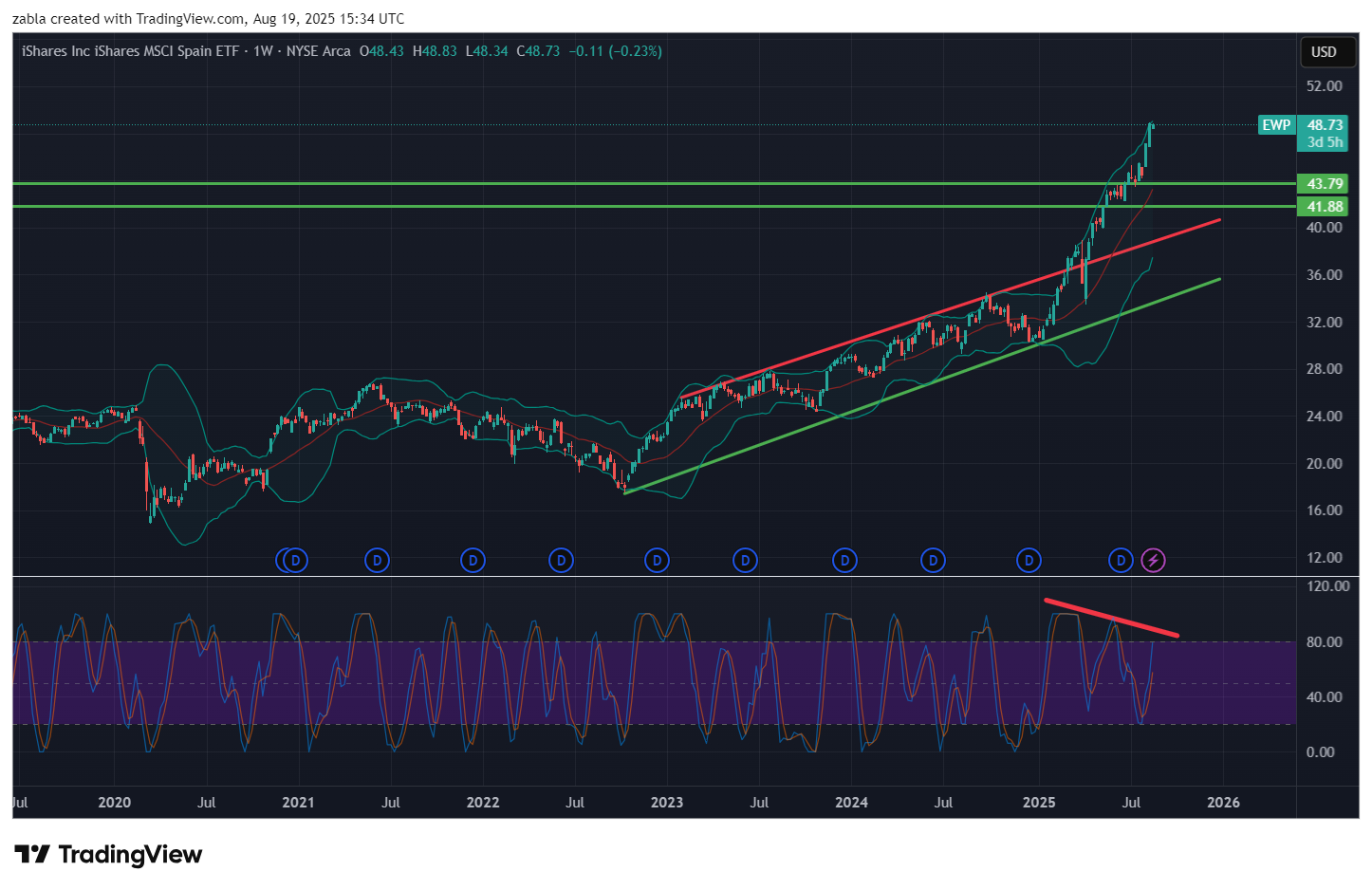Click the TradingView logo at bottom left
The height and width of the screenshot is (890, 1372).
click(108, 855)
